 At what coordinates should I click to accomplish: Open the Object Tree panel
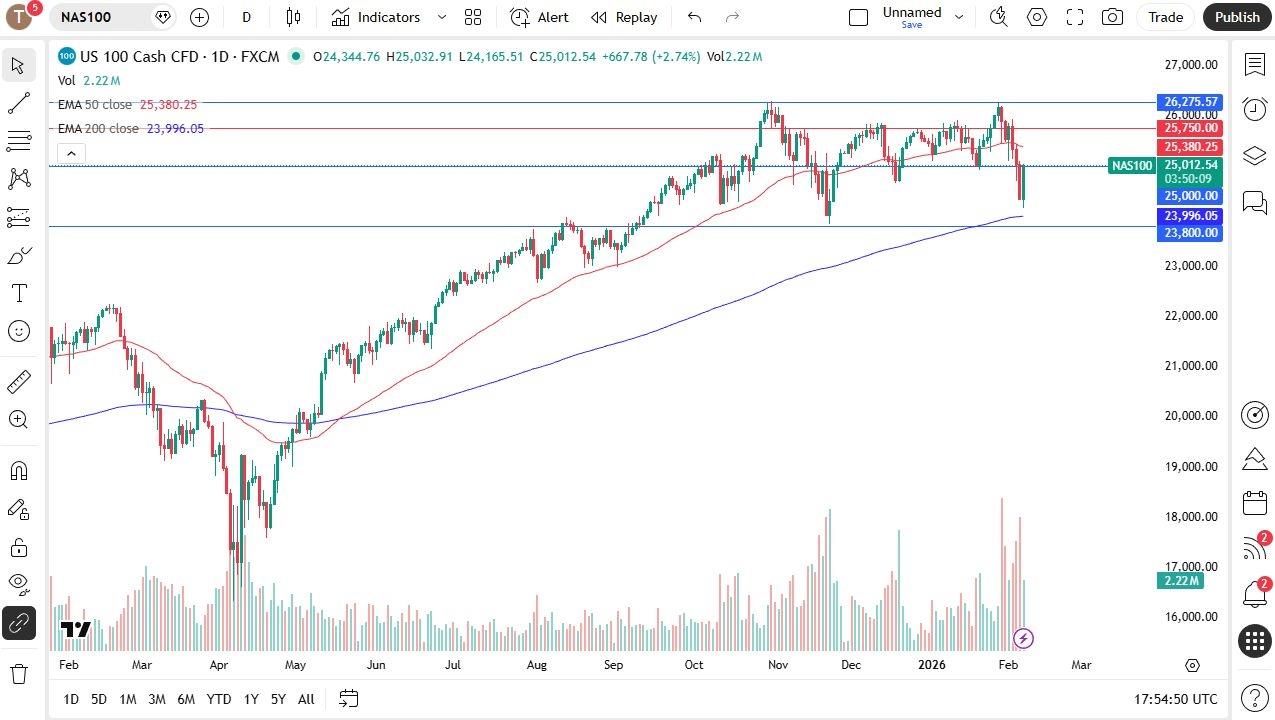1255,154
